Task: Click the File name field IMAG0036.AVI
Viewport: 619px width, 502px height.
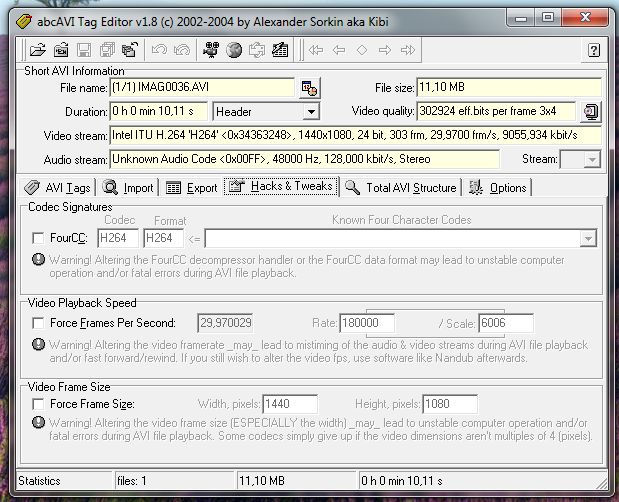Action: tap(202, 88)
